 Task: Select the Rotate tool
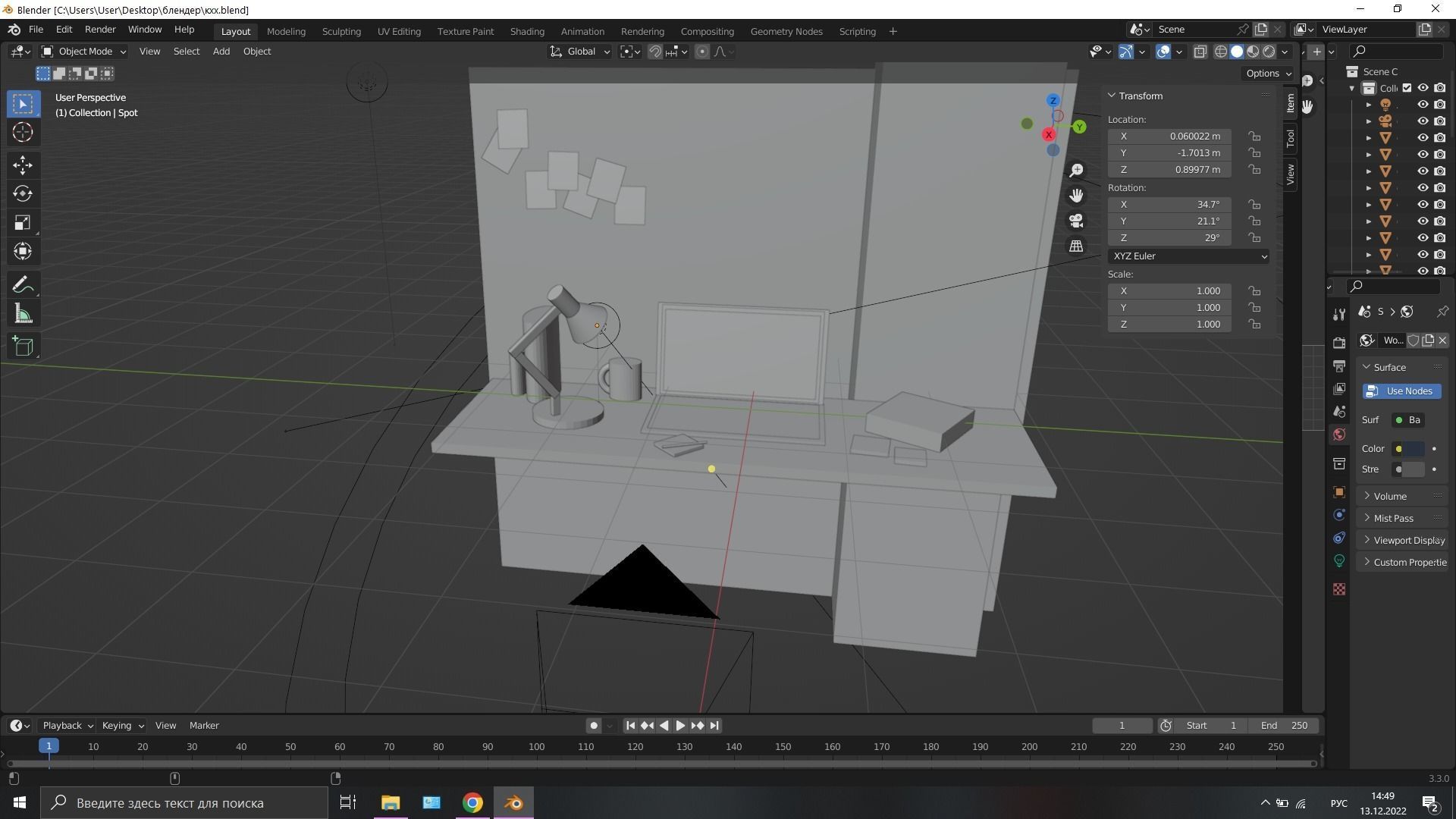[23, 193]
